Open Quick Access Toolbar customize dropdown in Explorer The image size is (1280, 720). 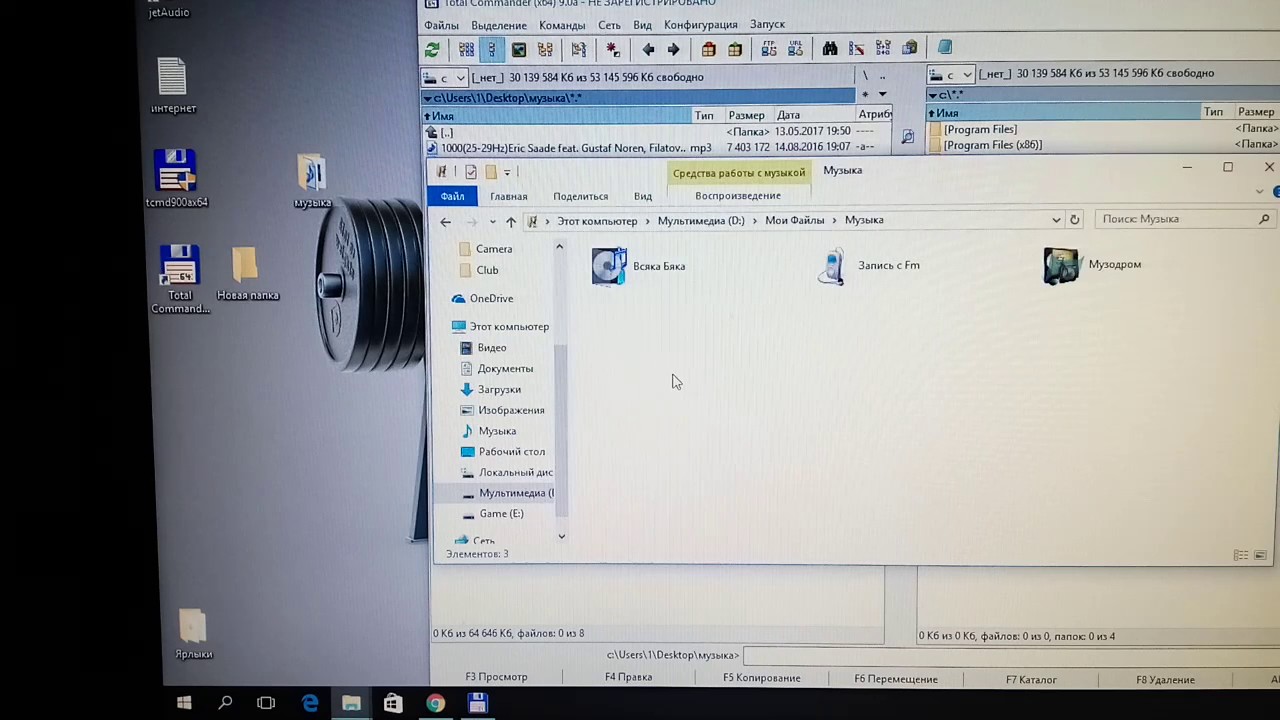pyautogui.click(x=507, y=172)
